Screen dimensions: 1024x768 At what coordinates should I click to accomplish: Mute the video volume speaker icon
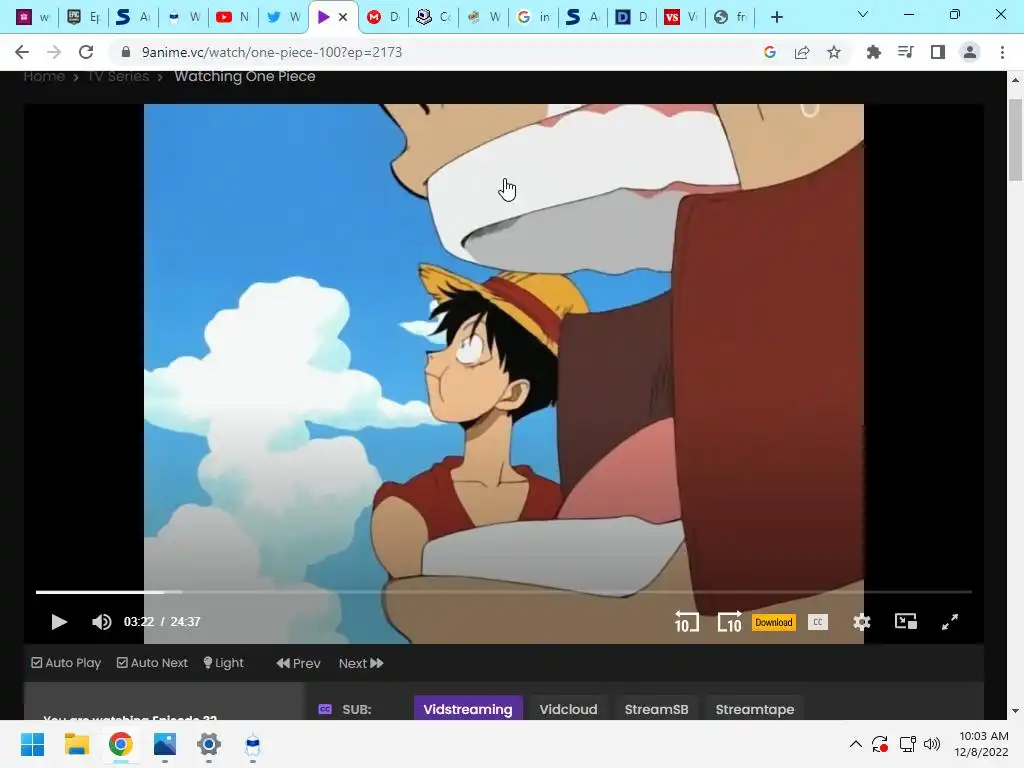click(x=101, y=622)
